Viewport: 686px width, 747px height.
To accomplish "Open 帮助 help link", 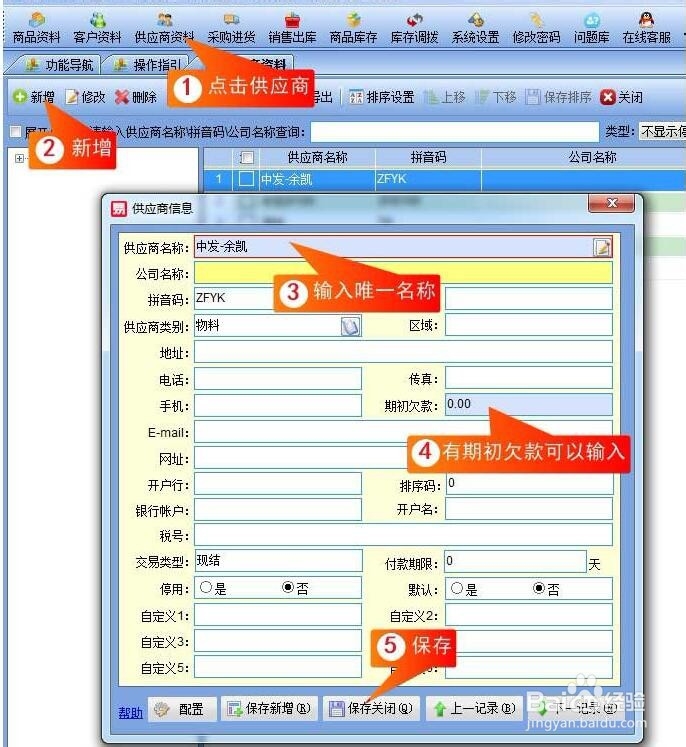I will point(131,713).
